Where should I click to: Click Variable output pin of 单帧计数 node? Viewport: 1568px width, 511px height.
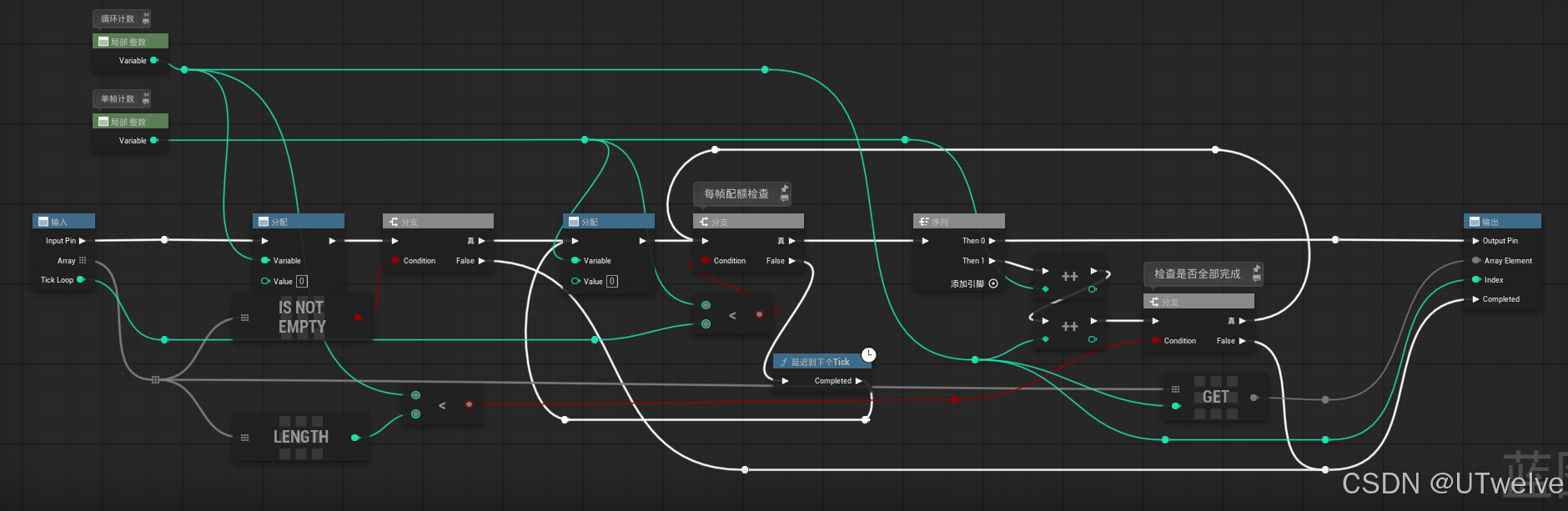click(x=154, y=140)
